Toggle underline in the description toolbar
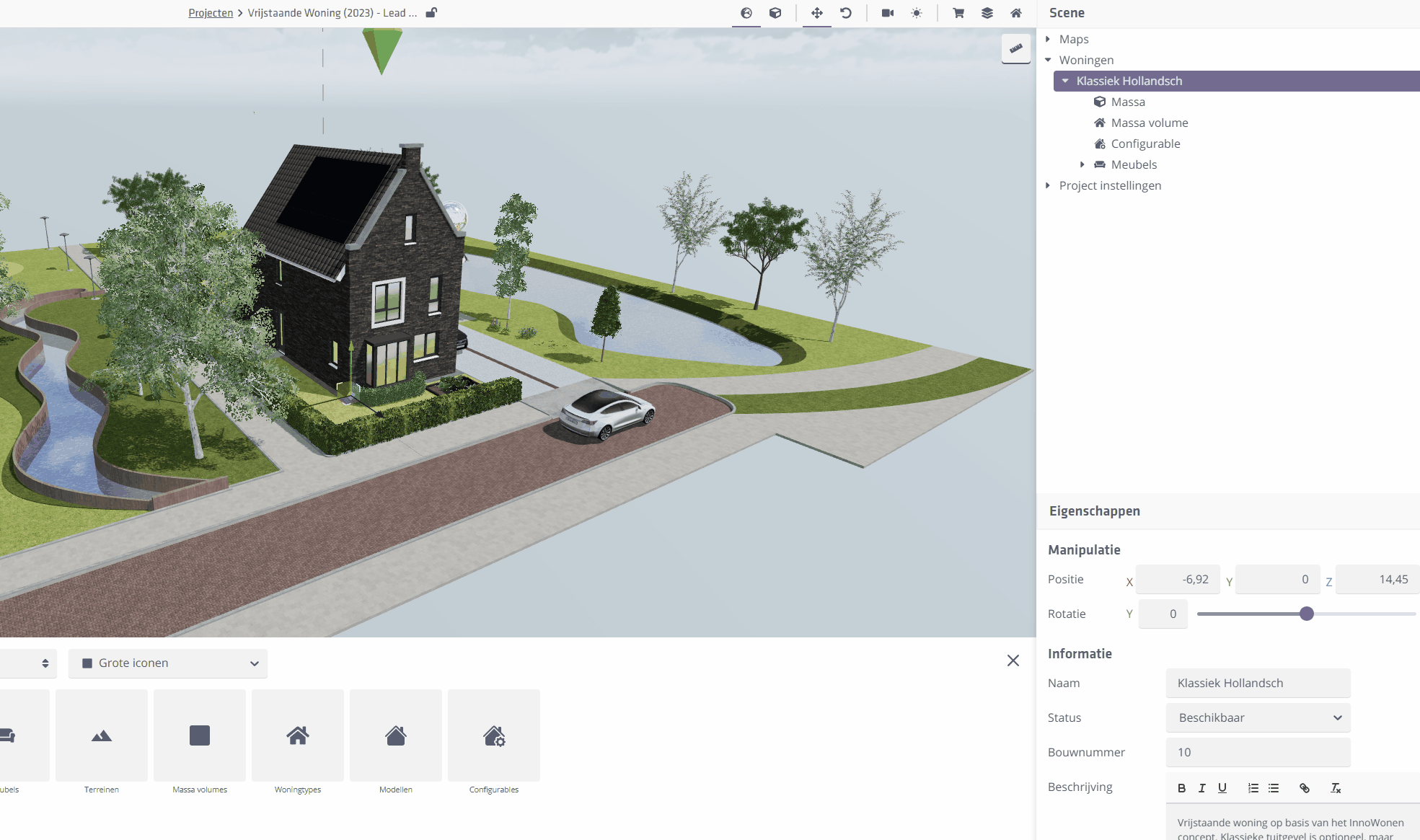The height and width of the screenshot is (840, 1420). [x=1222, y=787]
